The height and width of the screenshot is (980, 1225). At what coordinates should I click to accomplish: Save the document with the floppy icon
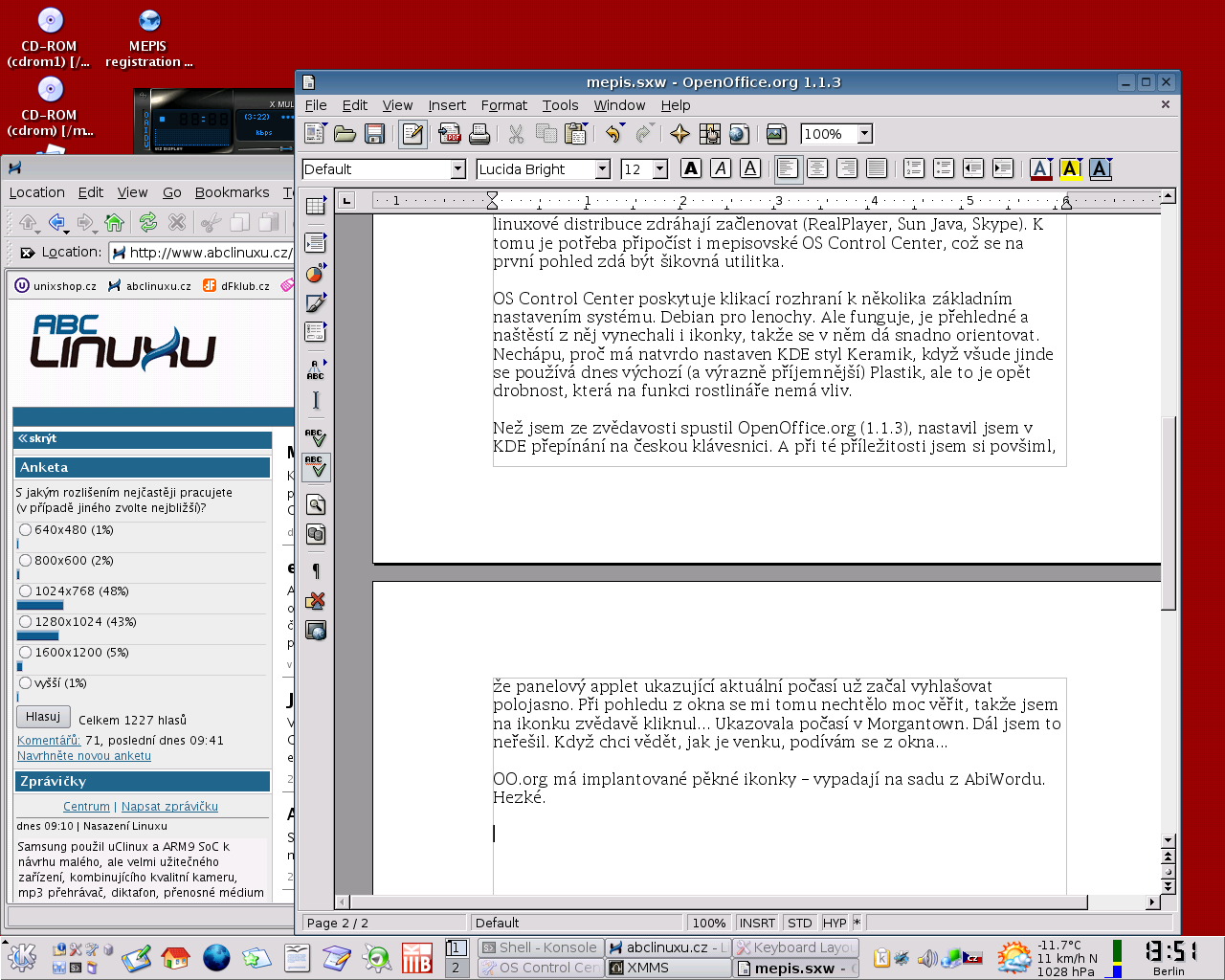tap(375, 134)
